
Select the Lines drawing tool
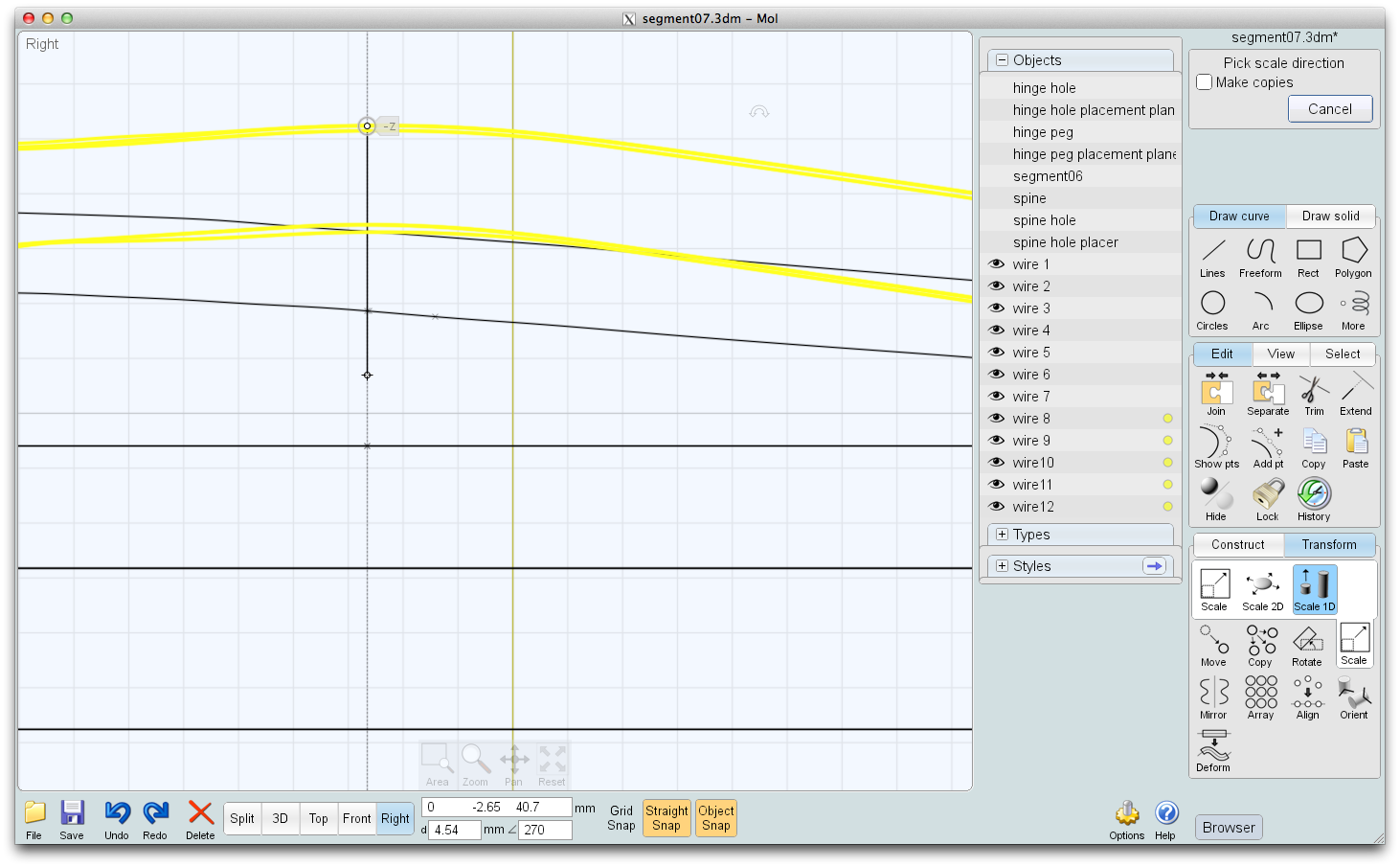click(x=1212, y=258)
